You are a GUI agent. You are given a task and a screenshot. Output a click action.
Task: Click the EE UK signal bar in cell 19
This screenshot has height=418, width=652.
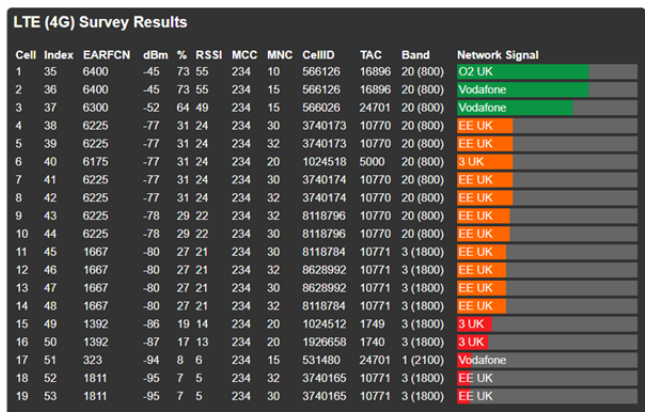(x=547, y=396)
